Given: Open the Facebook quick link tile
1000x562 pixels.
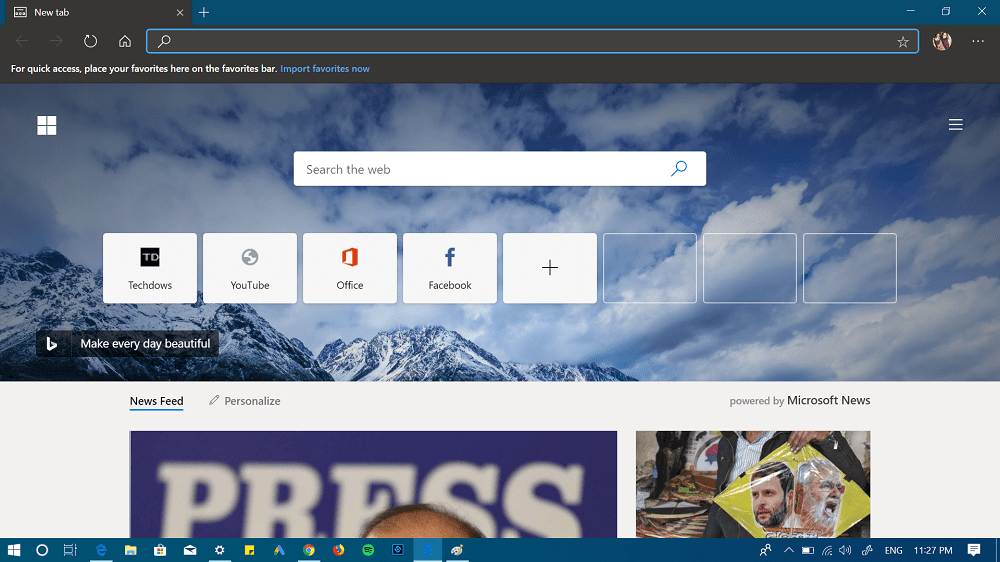Looking at the screenshot, I should pyautogui.click(x=450, y=268).
